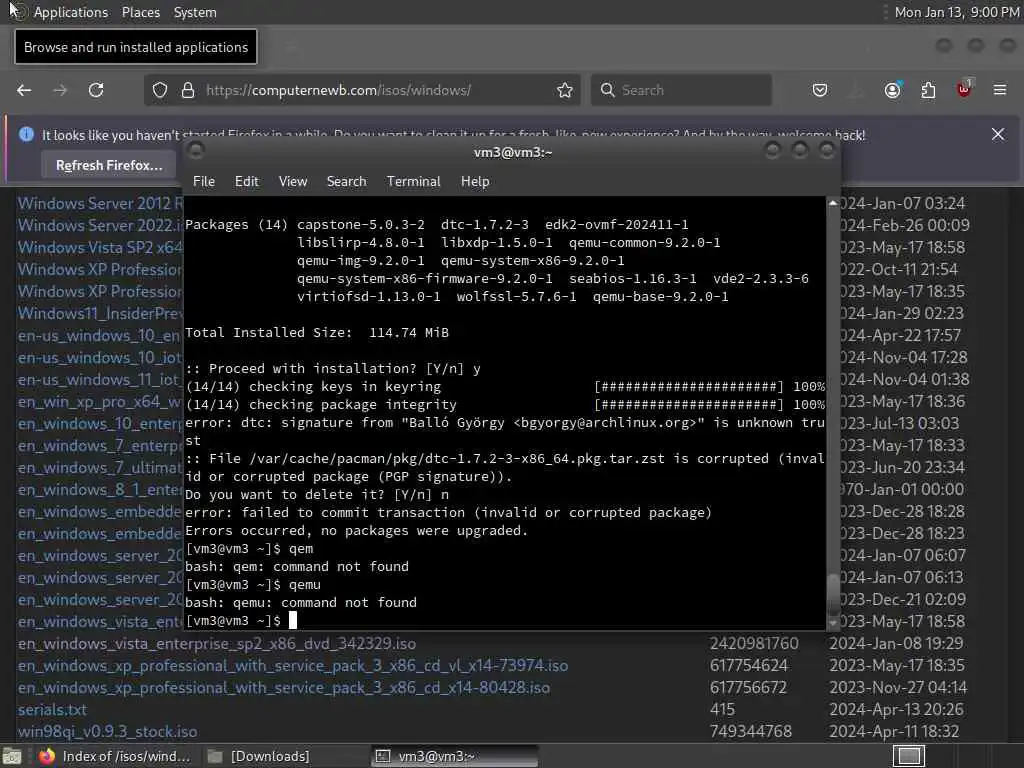This screenshot has height=768, width=1024.
Task: Click the file size 749344768
Action: click(x=750, y=731)
